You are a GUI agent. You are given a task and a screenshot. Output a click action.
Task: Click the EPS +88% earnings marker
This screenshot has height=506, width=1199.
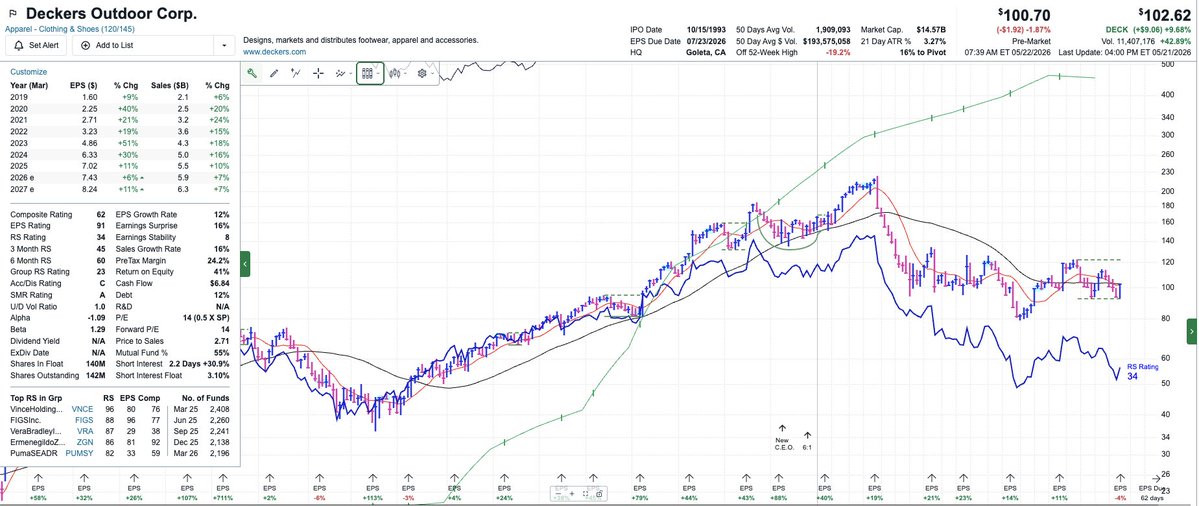(778, 488)
